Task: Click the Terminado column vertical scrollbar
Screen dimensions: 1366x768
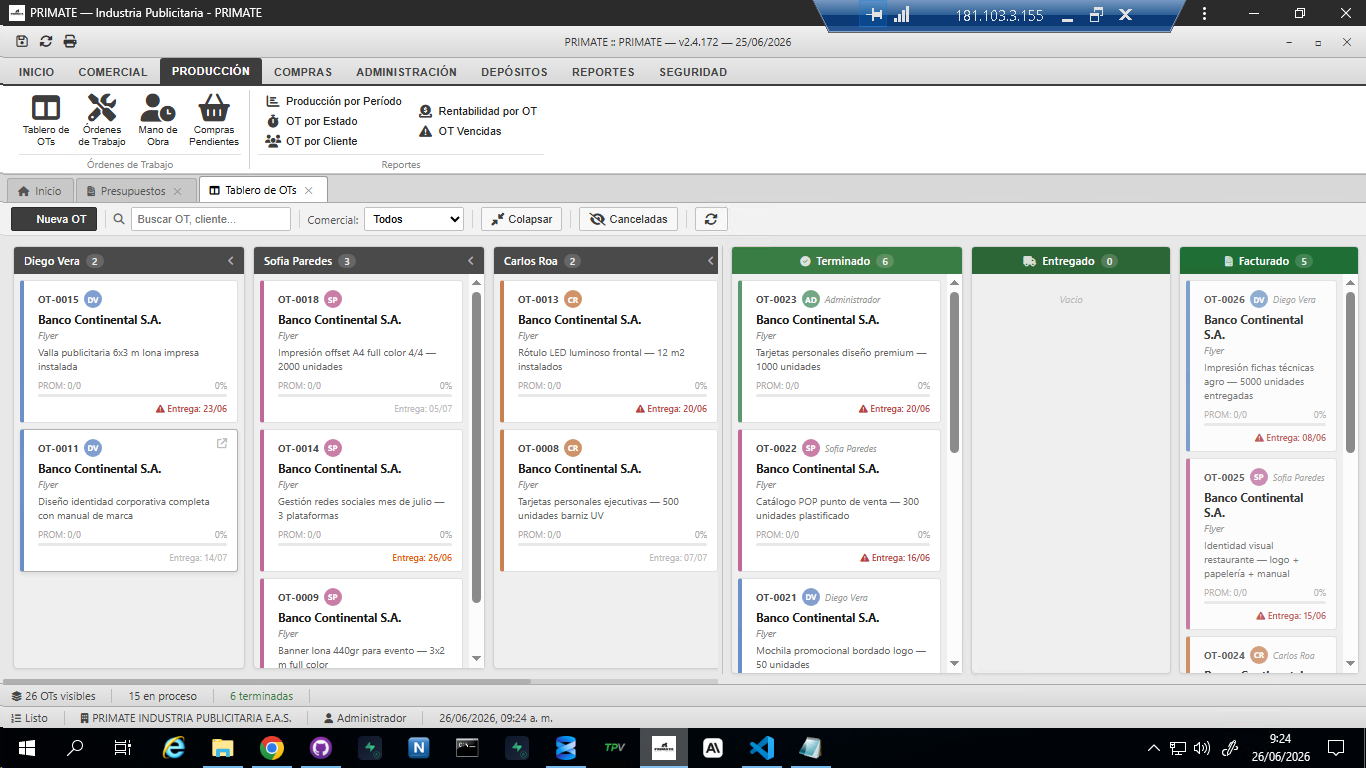Action: (x=954, y=372)
